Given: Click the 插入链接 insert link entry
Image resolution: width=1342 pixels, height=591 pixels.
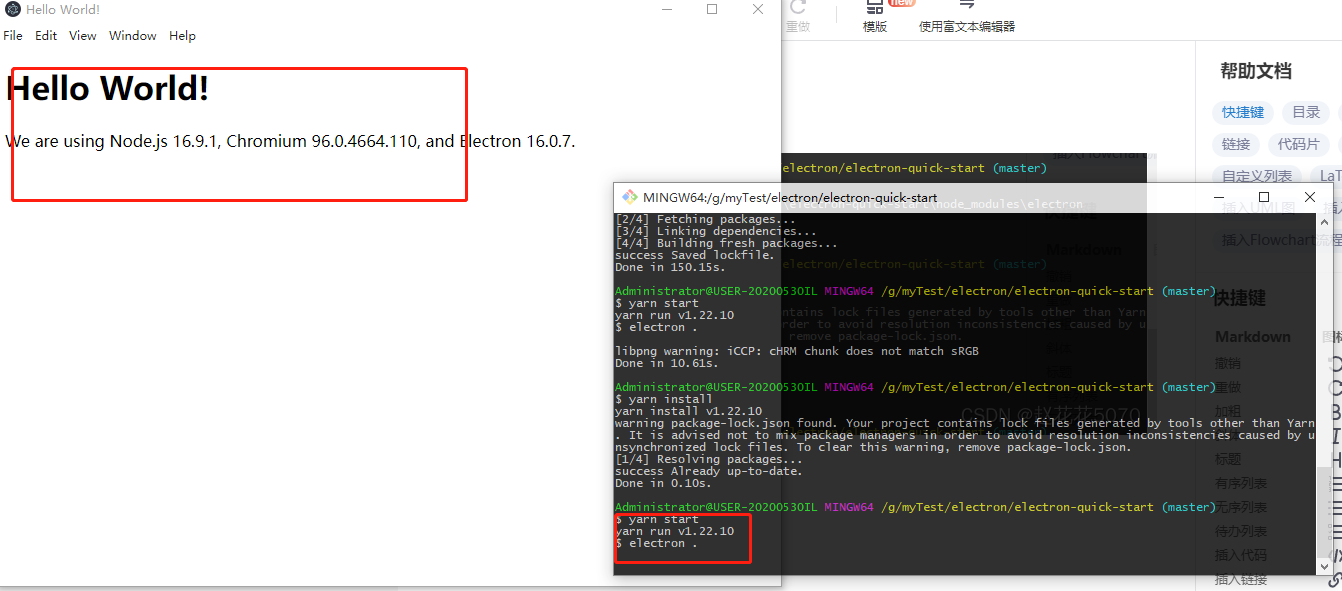Looking at the screenshot, I should [x=1241, y=579].
